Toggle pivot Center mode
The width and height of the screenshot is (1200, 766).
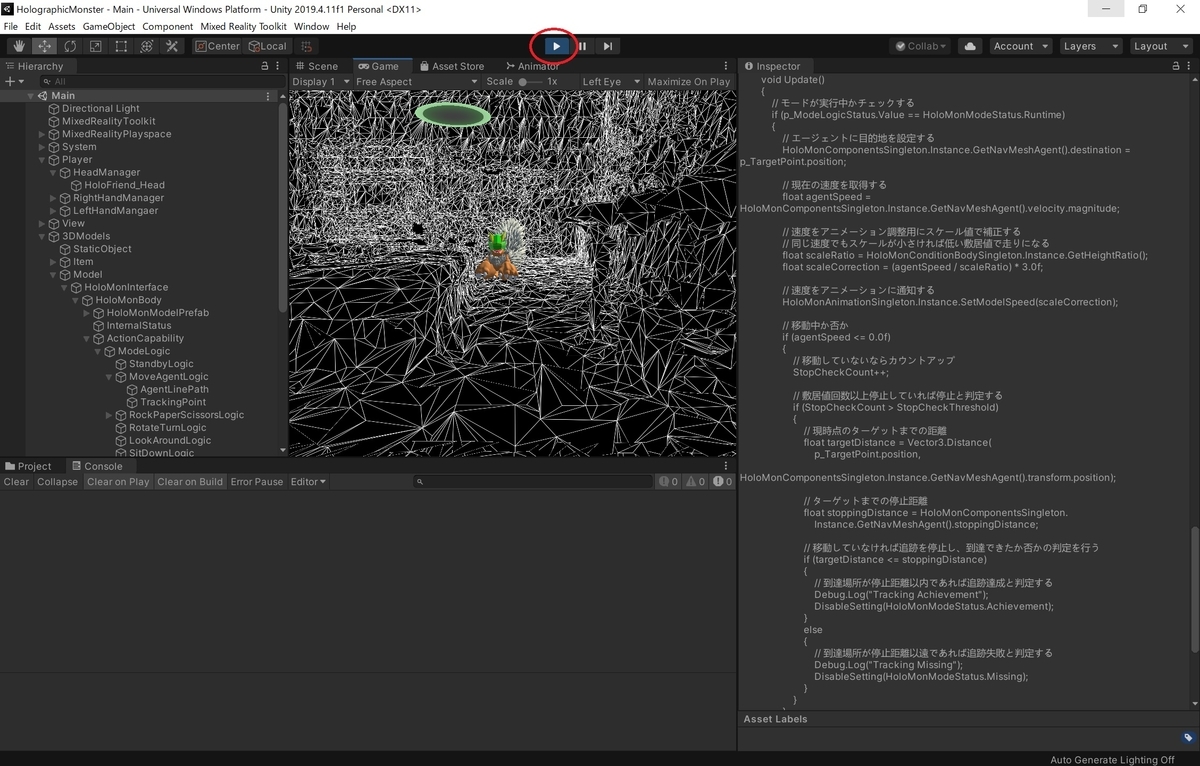click(x=217, y=46)
